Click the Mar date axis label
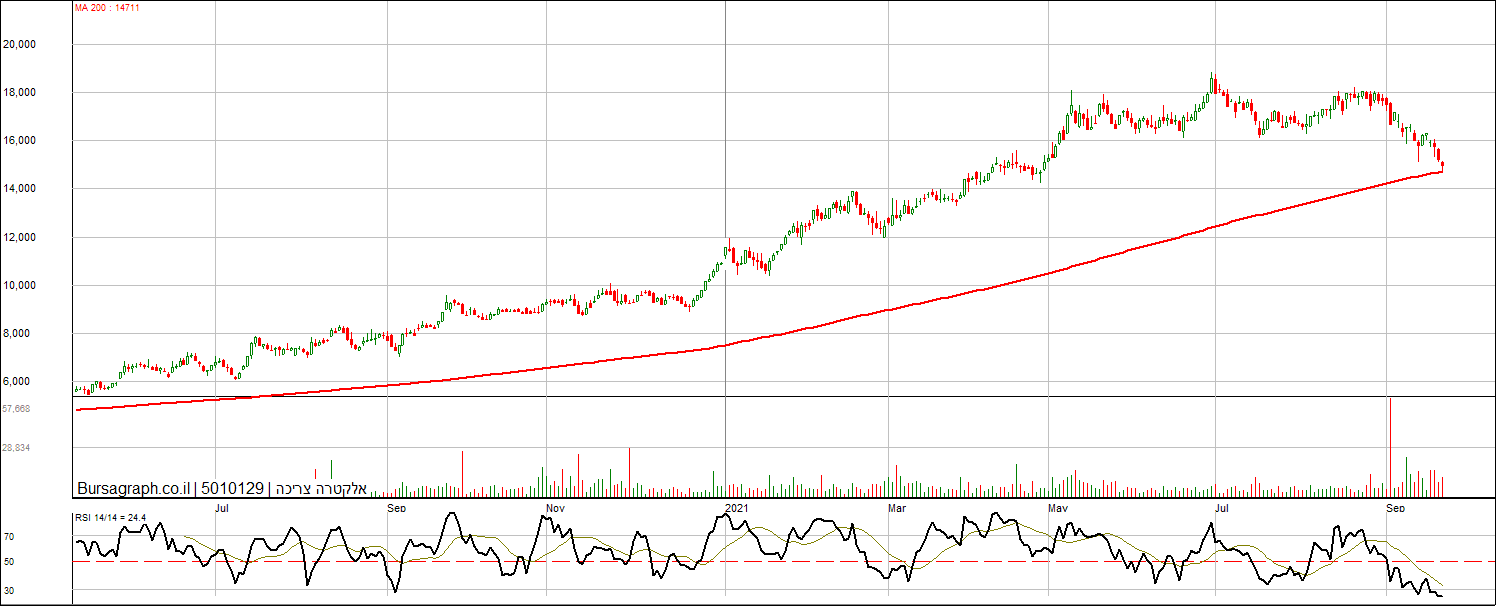Viewport: 1496px width, 606px height. (x=897, y=508)
